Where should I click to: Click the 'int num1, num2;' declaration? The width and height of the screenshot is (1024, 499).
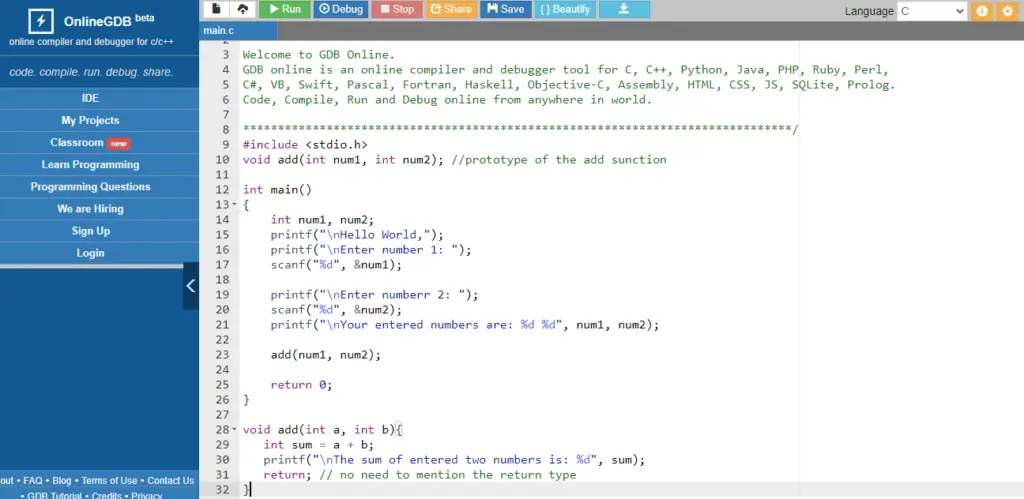(323, 219)
